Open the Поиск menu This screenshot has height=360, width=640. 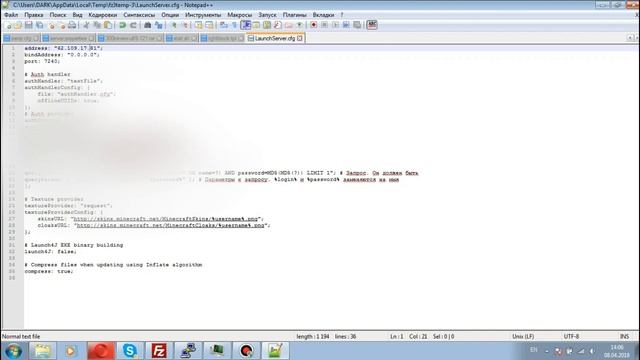(x=58, y=15)
